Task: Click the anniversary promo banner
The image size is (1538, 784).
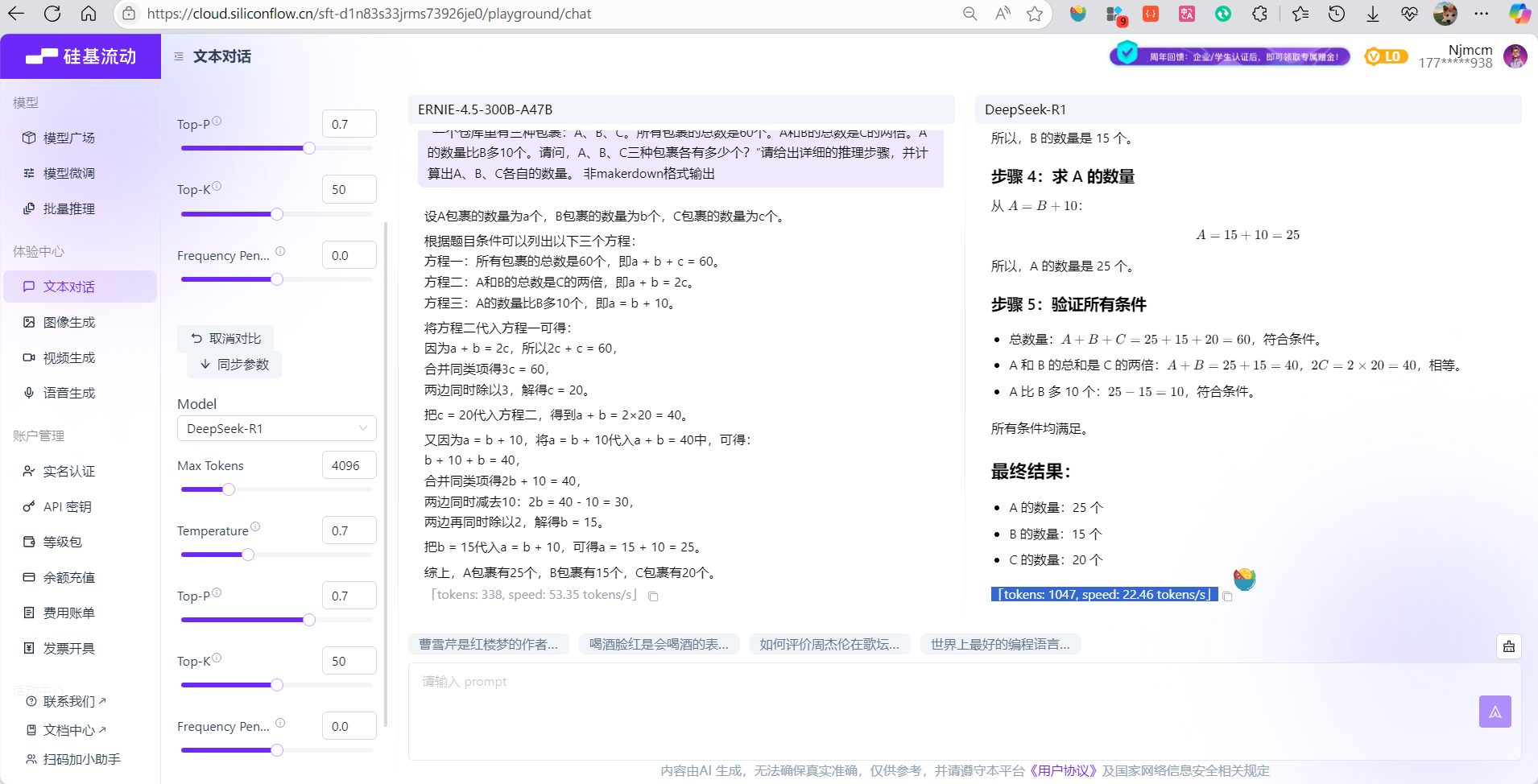Action: [x=1230, y=56]
